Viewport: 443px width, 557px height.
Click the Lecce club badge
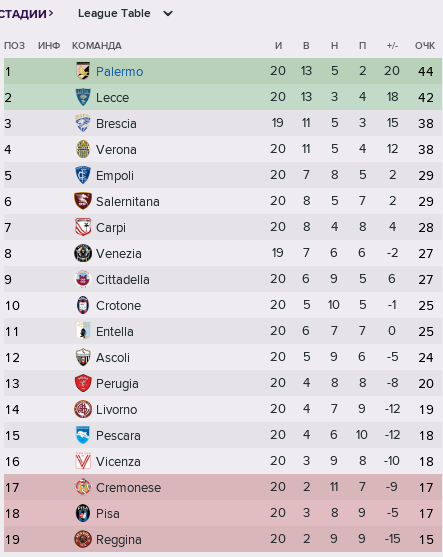[83, 97]
